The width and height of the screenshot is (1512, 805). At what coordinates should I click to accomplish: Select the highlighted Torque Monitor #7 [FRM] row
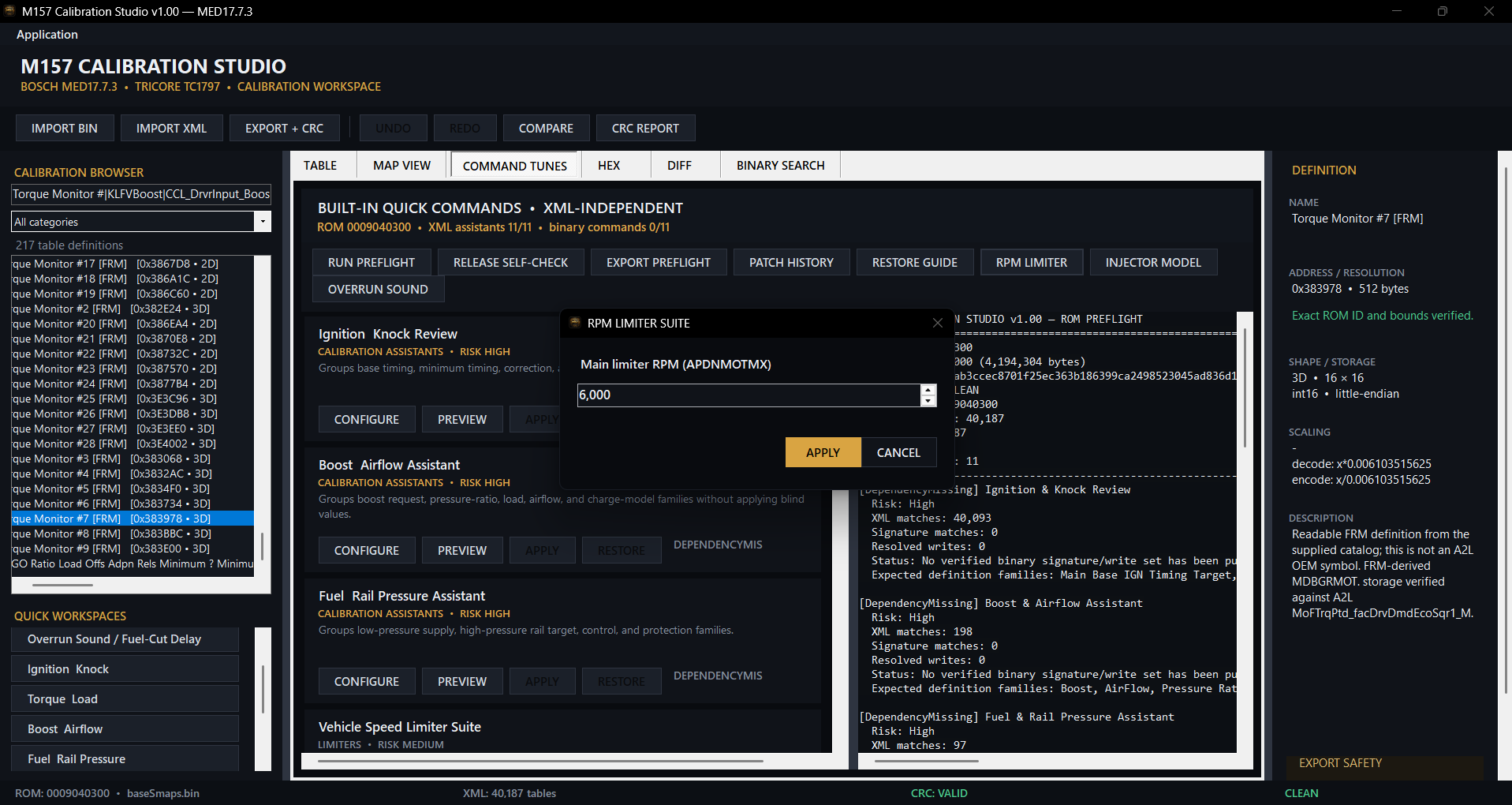click(x=133, y=519)
